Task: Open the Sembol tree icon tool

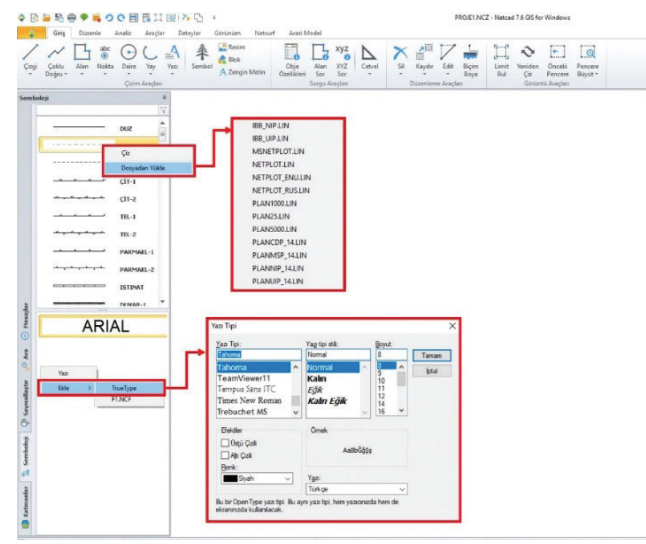Action: (201, 58)
